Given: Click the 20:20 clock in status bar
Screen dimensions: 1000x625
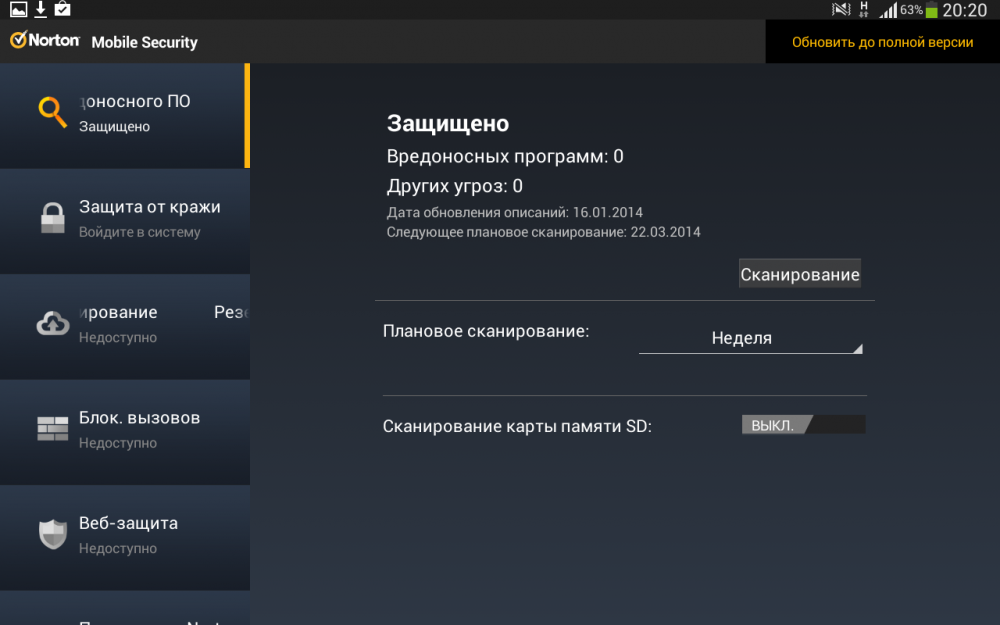Looking at the screenshot, I should coord(964,10).
